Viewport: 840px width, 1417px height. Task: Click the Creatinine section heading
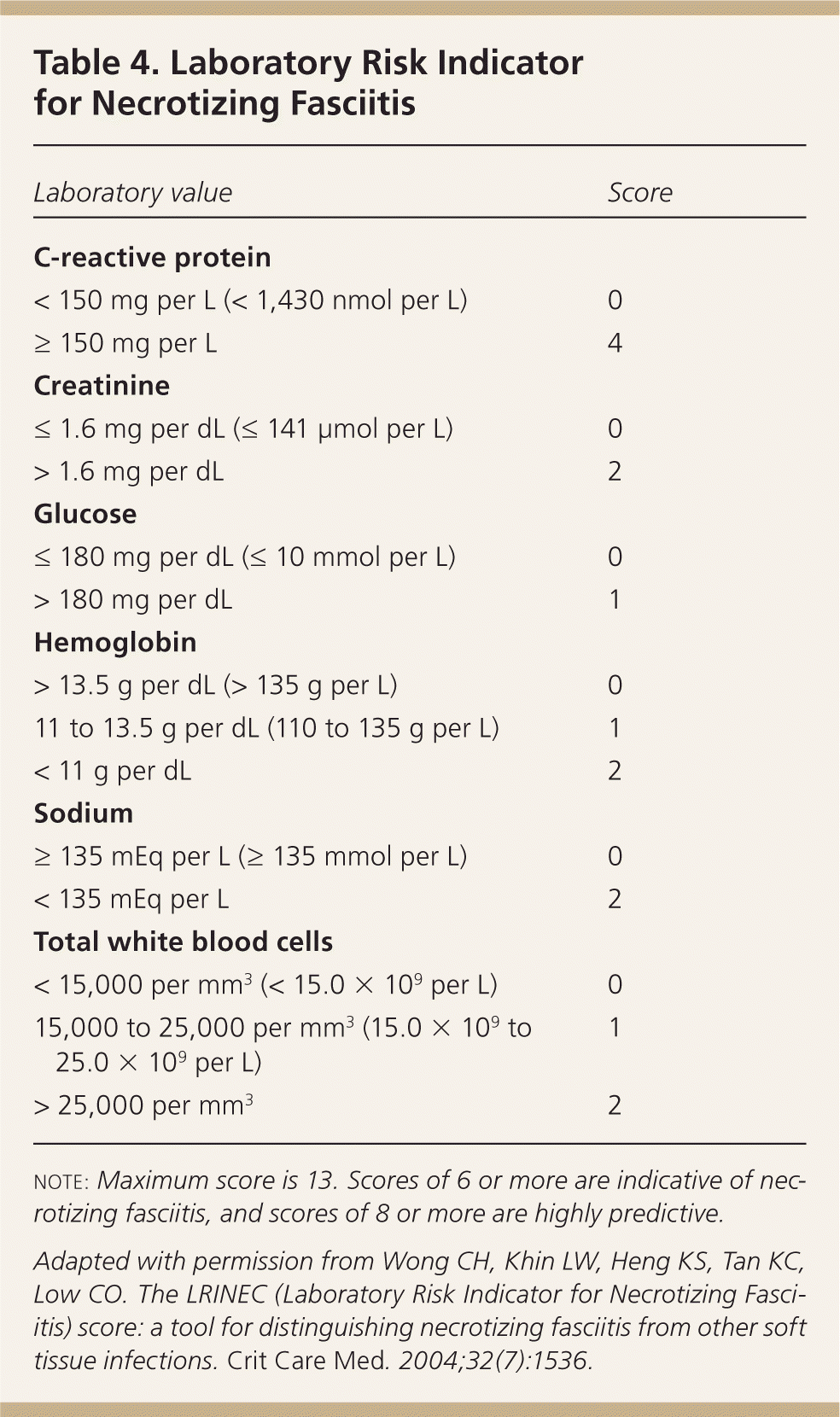click(102, 386)
